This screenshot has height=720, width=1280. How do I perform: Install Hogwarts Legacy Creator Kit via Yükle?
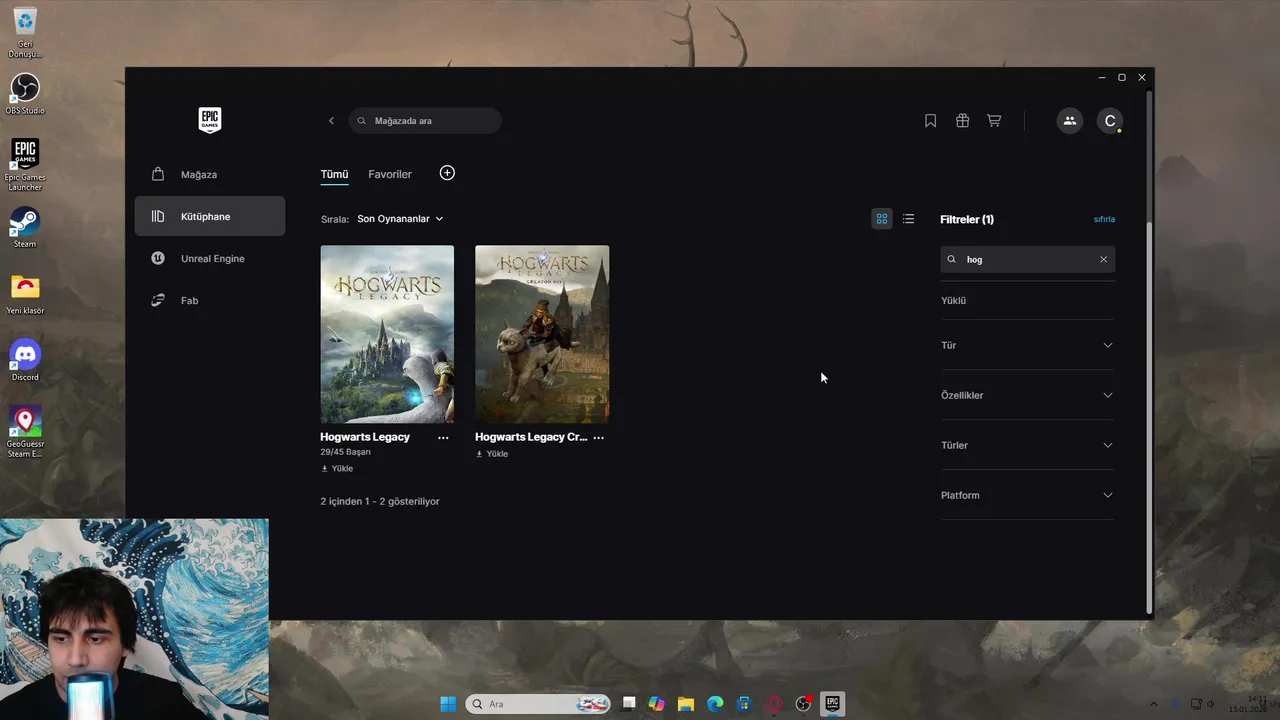pyautogui.click(x=492, y=454)
